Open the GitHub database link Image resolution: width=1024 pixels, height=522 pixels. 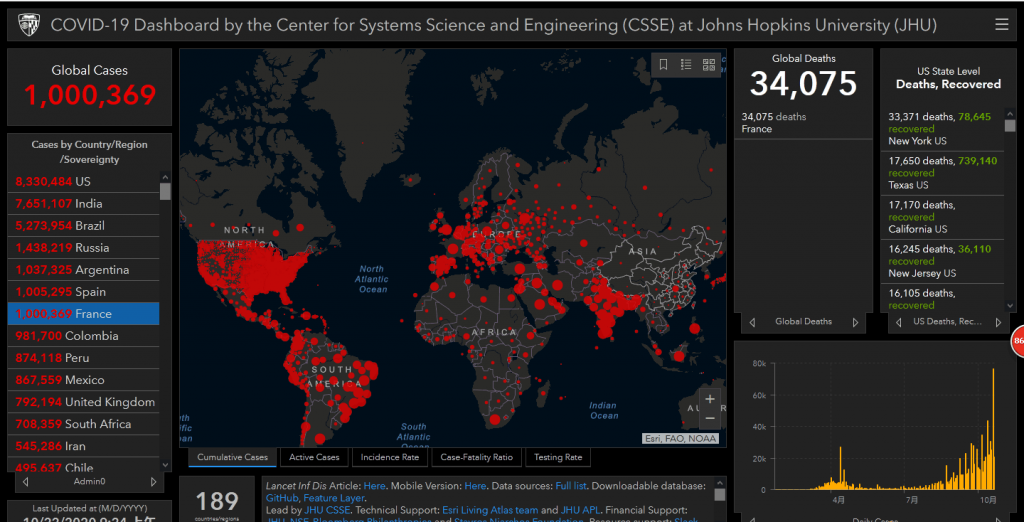(281, 497)
